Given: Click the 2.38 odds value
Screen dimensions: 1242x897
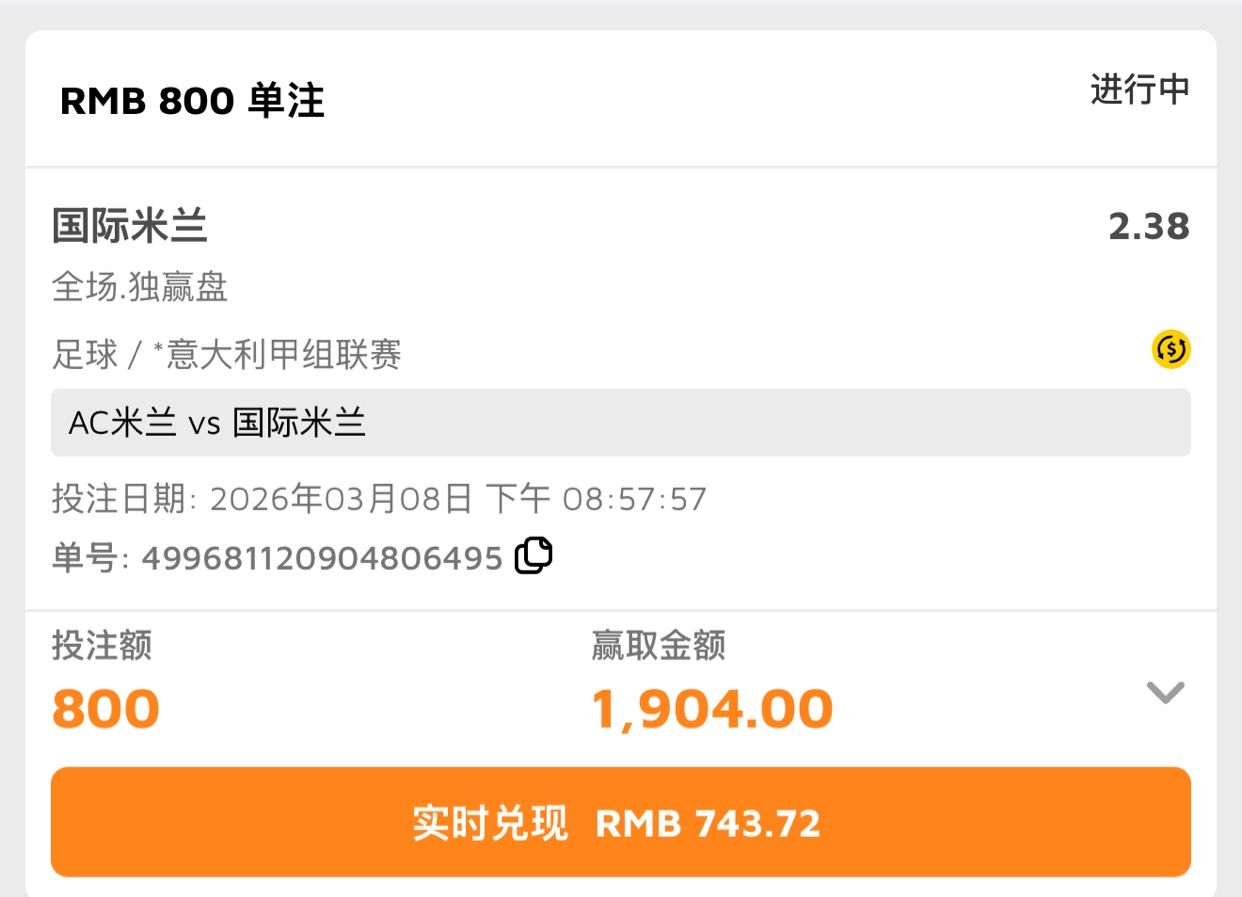Looking at the screenshot, I should [x=1149, y=227].
